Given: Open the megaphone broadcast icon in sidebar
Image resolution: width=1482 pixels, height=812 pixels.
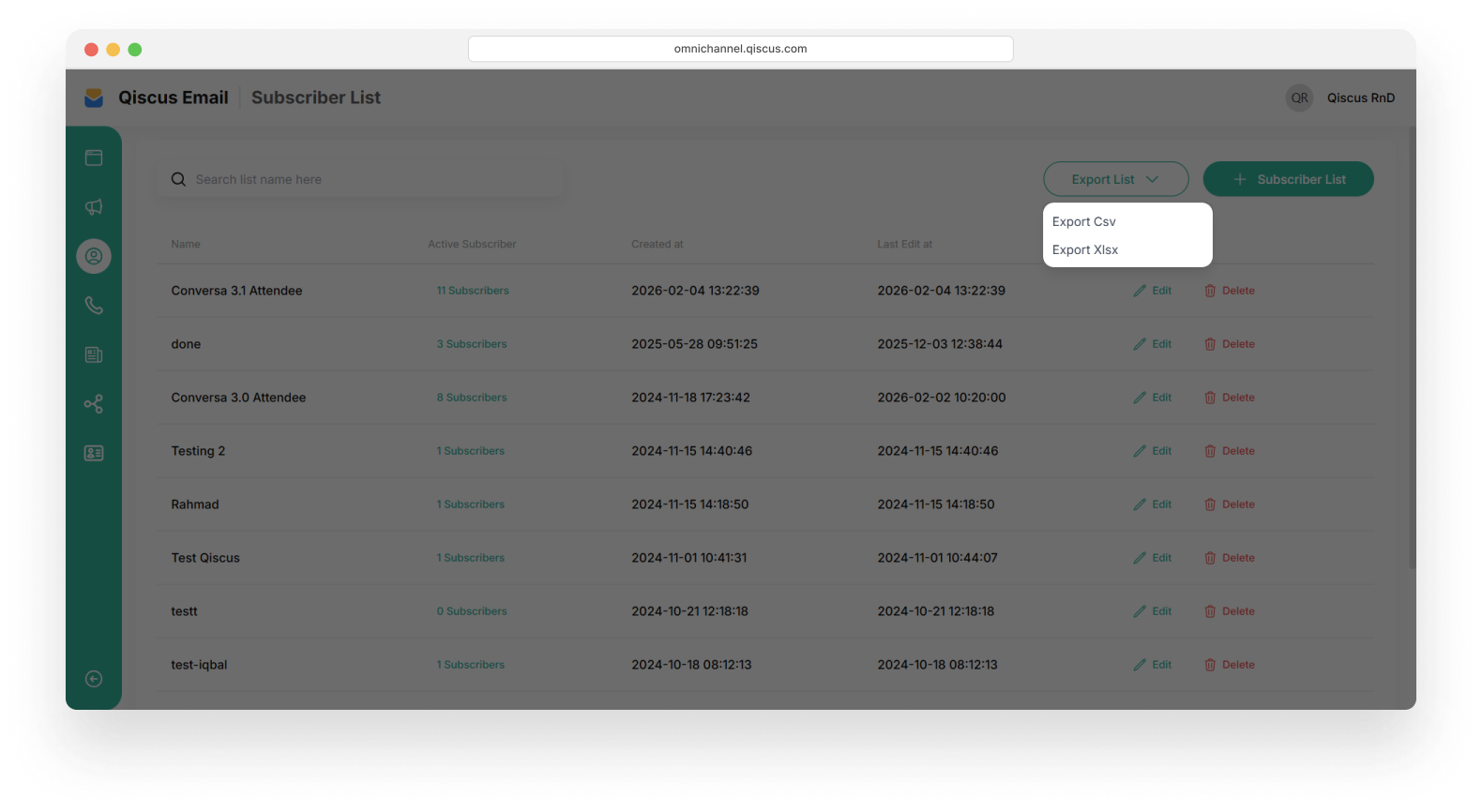Looking at the screenshot, I should tap(94, 207).
